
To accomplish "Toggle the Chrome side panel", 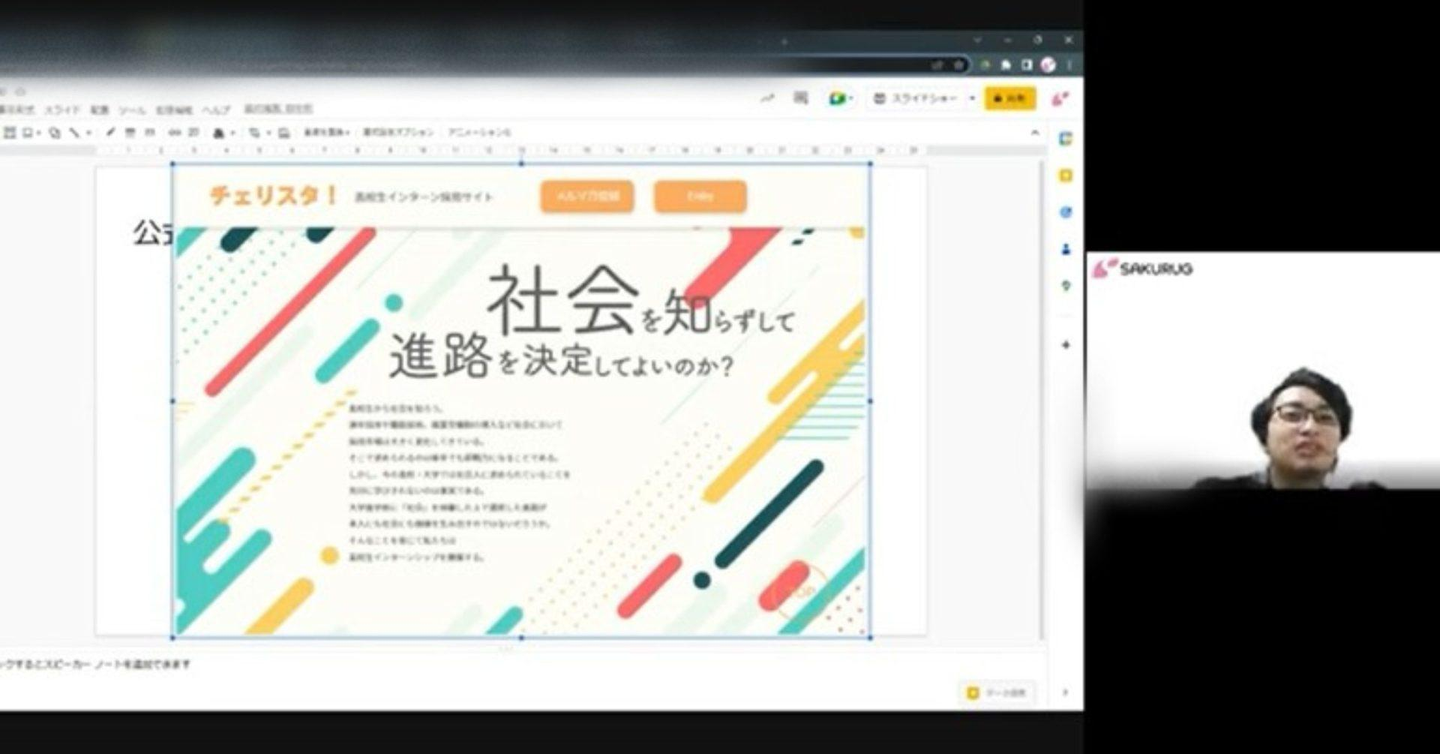I will 1026,64.
